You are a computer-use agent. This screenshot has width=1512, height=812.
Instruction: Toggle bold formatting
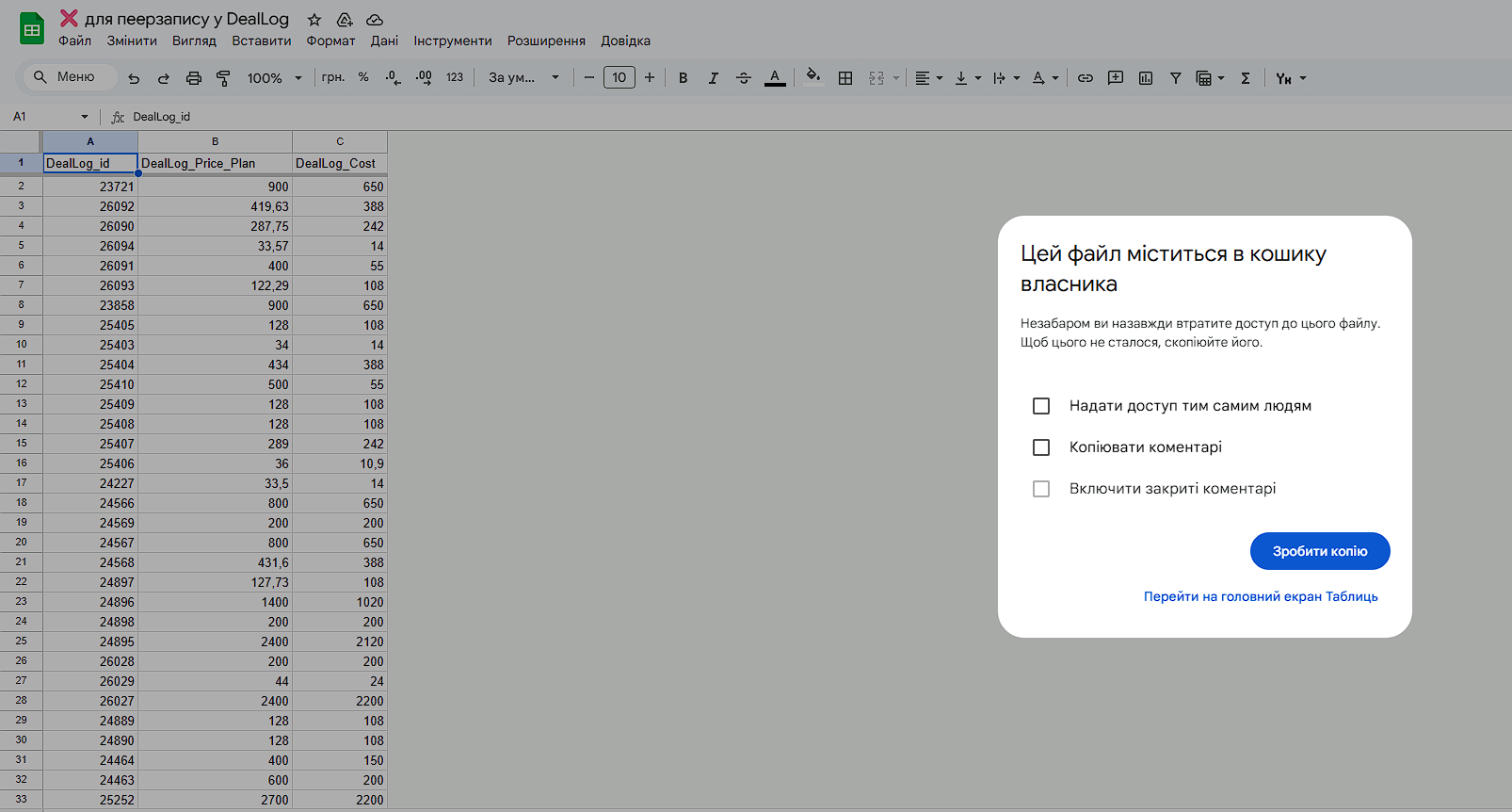[x=684, y=78]
